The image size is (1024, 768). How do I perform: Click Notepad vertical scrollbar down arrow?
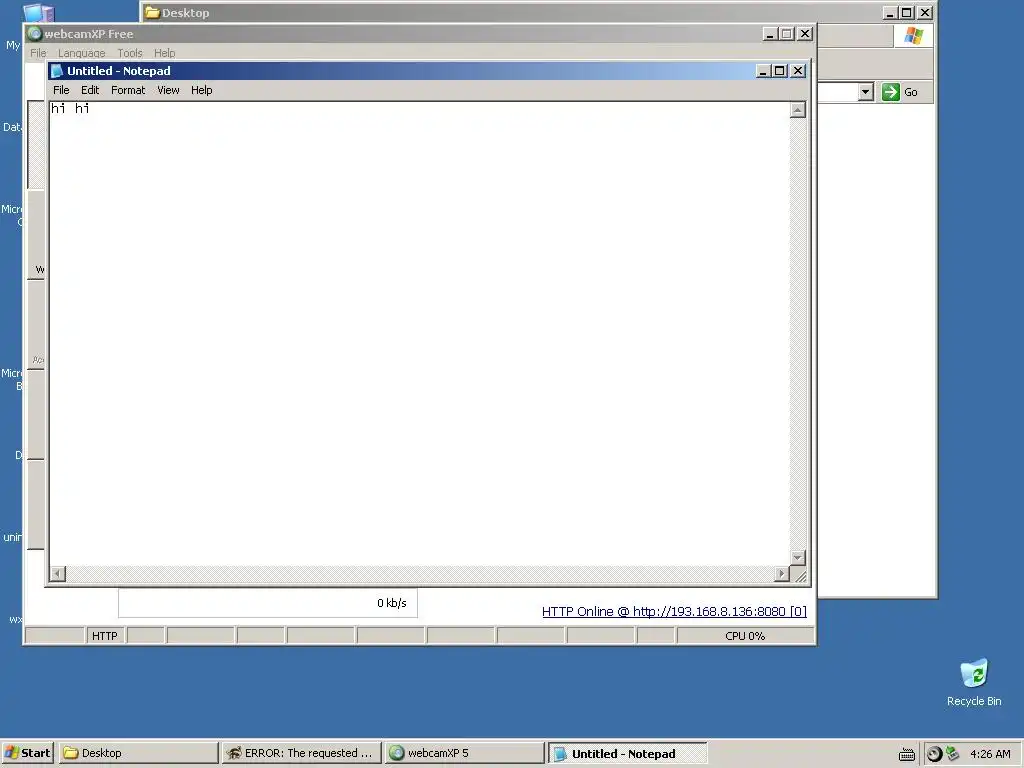pos(797,558)
